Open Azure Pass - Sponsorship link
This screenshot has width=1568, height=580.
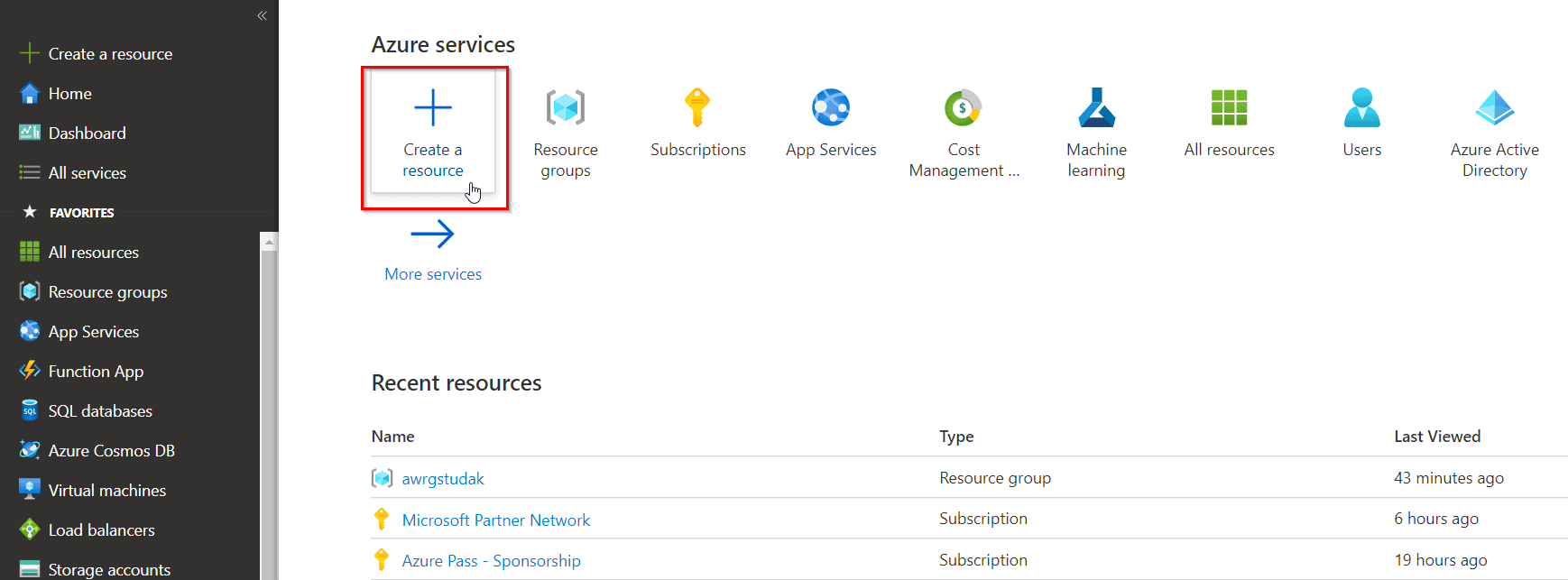(491, 561)
